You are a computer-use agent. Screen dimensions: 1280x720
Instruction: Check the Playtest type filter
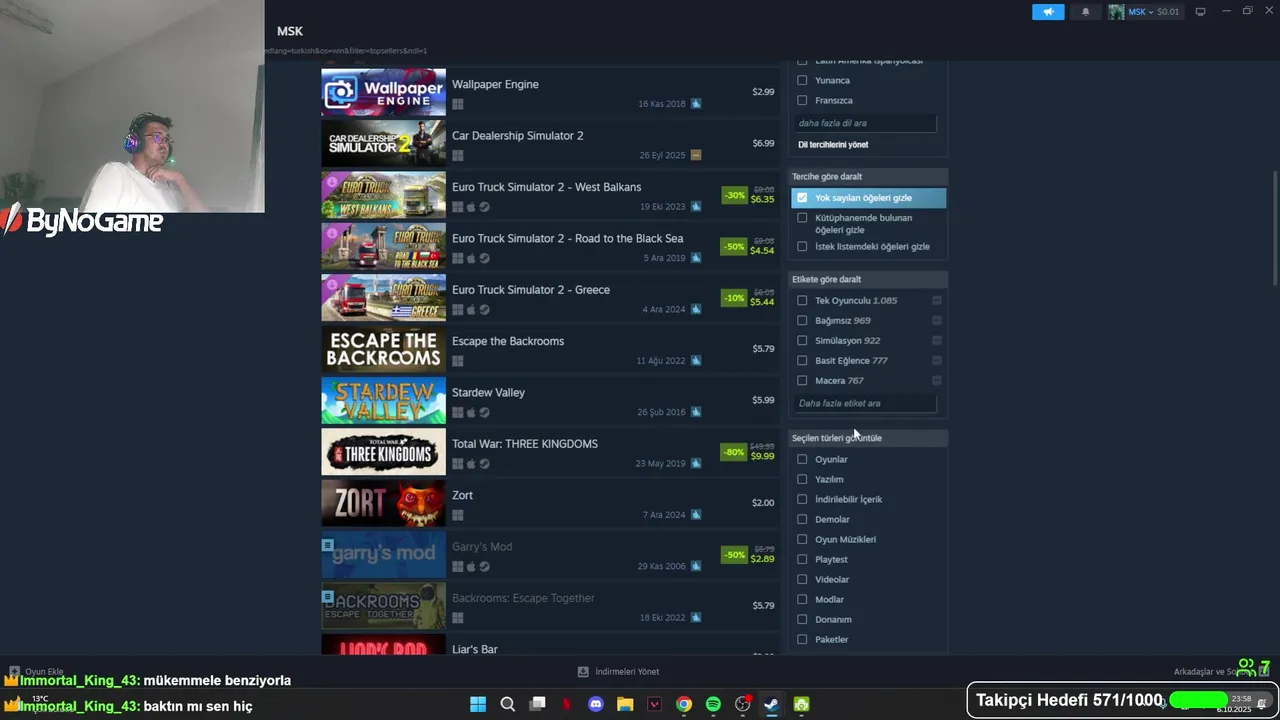pos(802,559)
